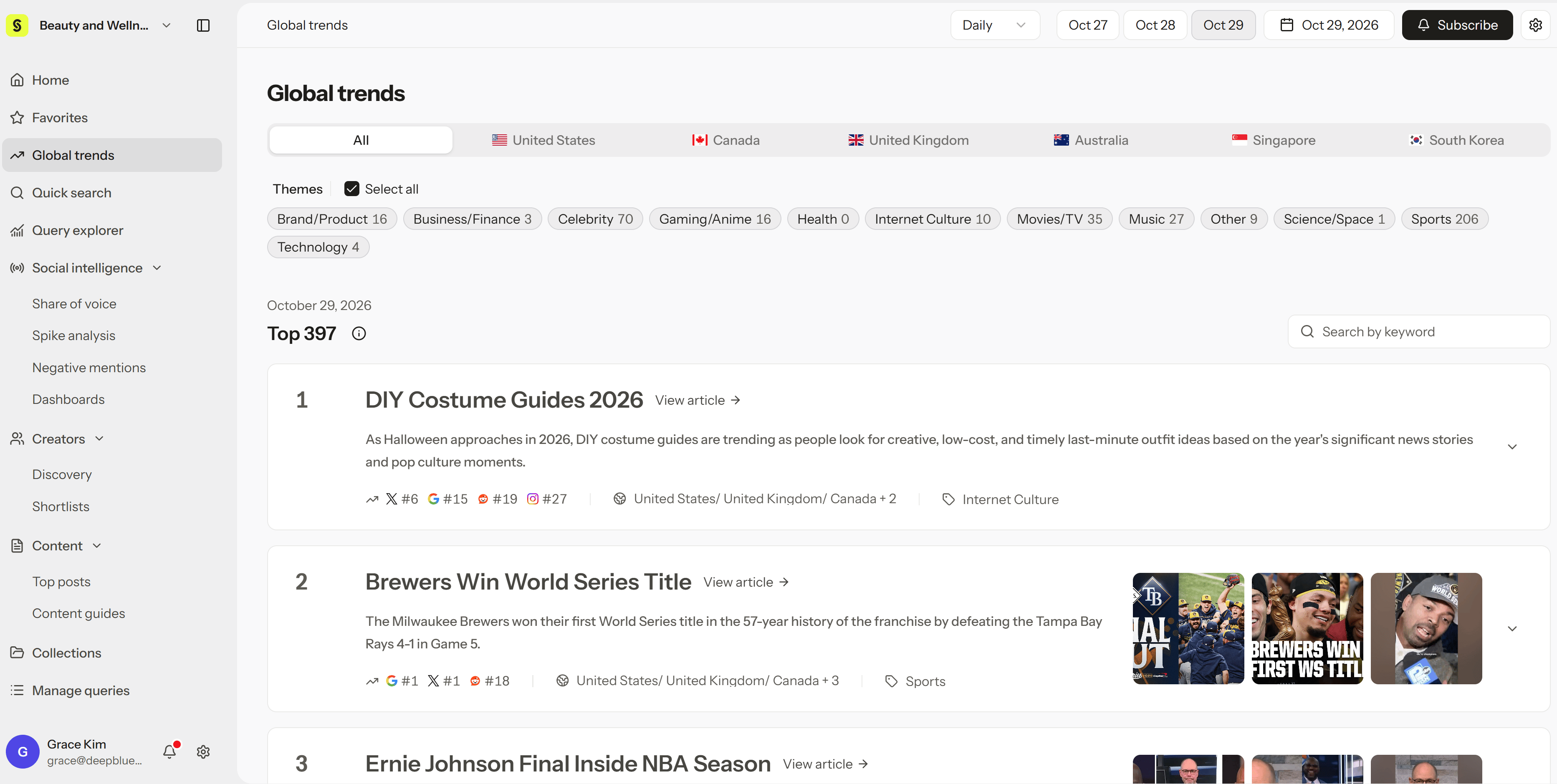The image size is (1557, 784).
Task: Collapse the Social intelligence section
Action: pos(157,267)
